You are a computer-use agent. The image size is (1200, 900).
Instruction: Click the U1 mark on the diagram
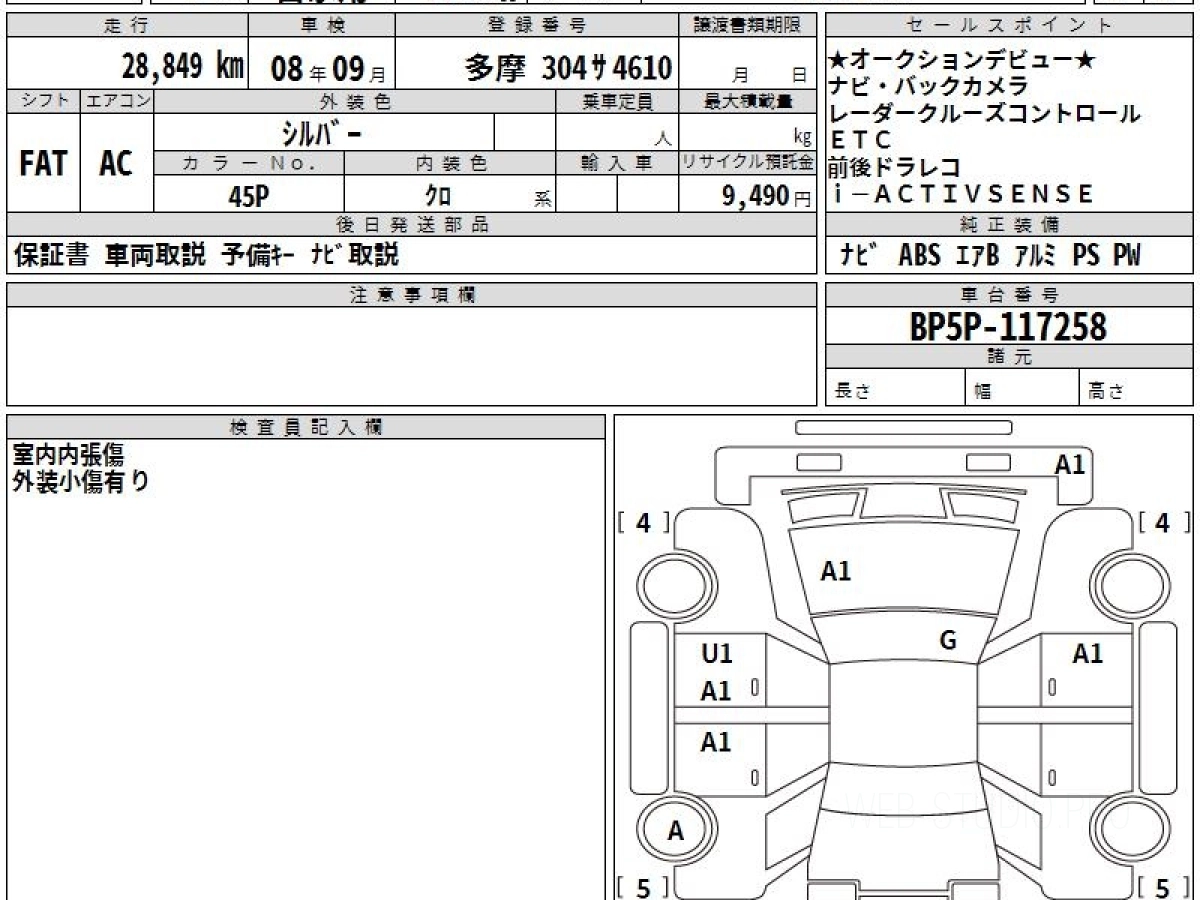717,654
